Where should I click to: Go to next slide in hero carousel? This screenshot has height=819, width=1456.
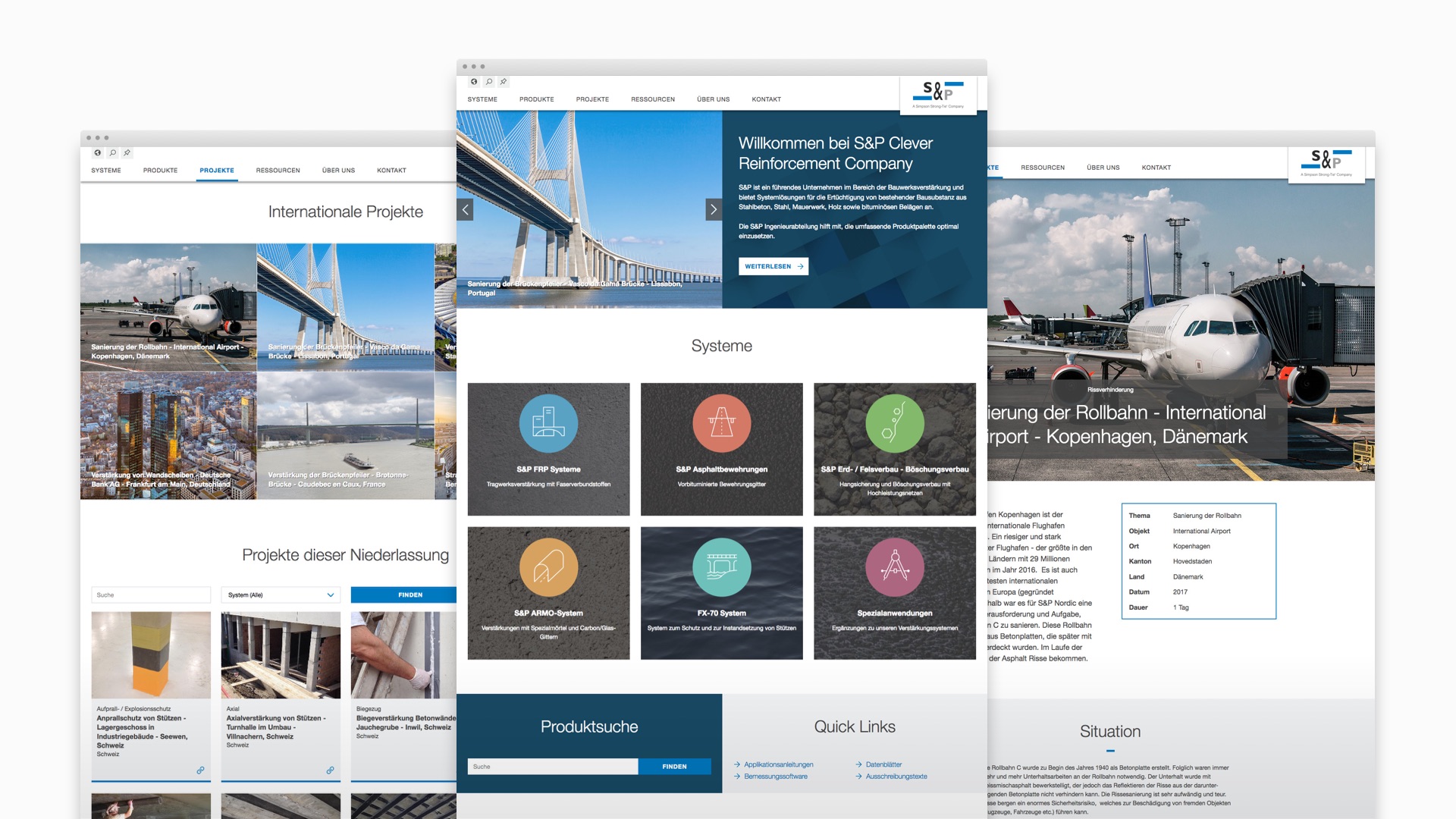(714, 210)
